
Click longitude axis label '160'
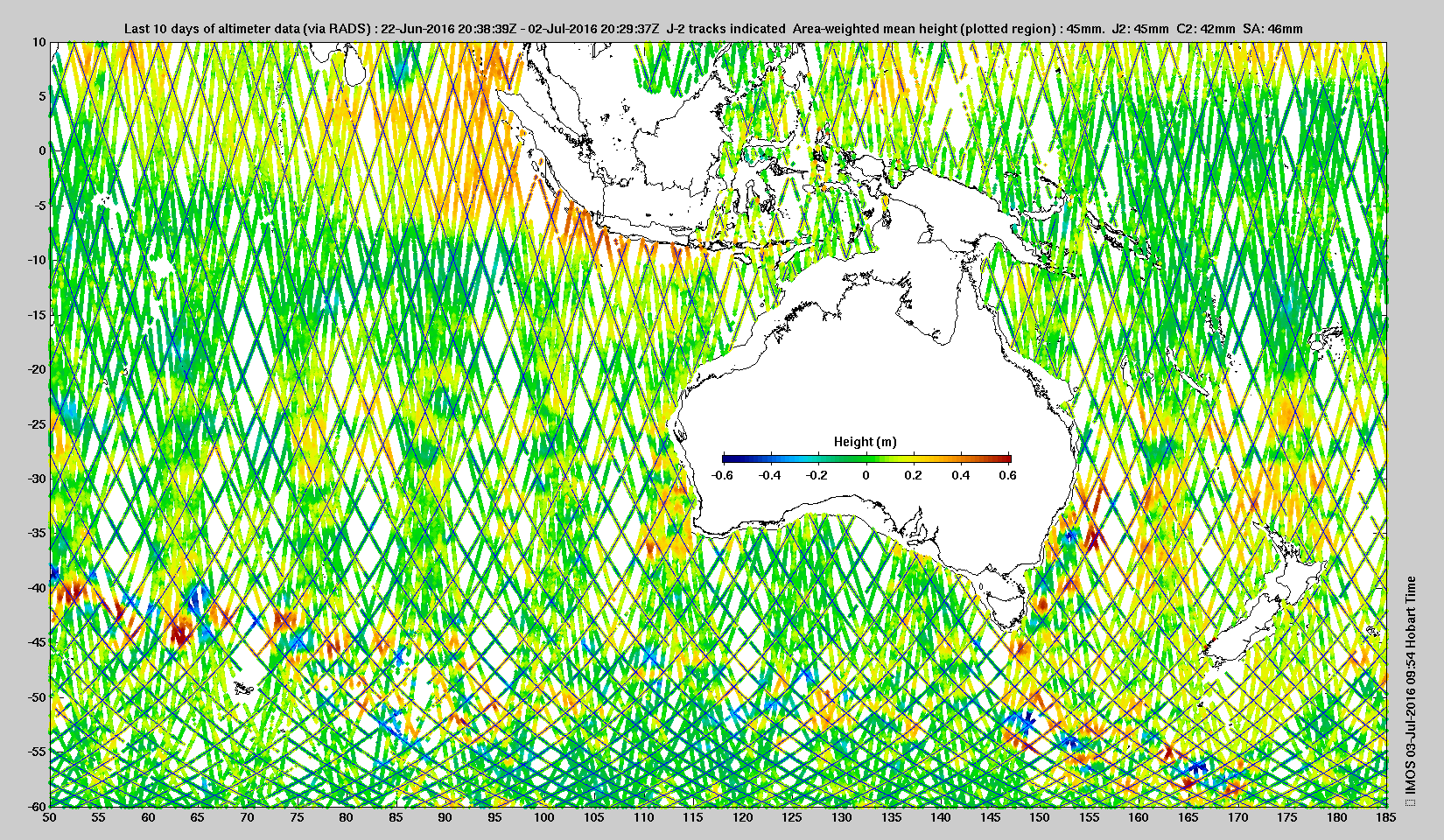pos(1139,817)
